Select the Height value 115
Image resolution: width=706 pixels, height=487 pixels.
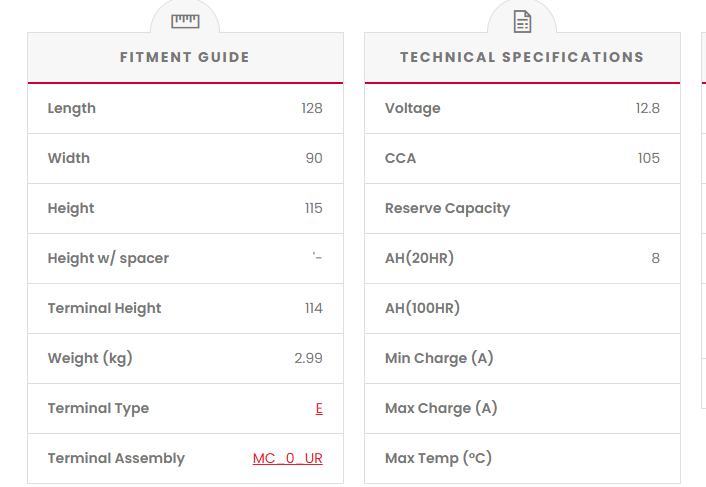pyautogui.click(x=314, y=208)
